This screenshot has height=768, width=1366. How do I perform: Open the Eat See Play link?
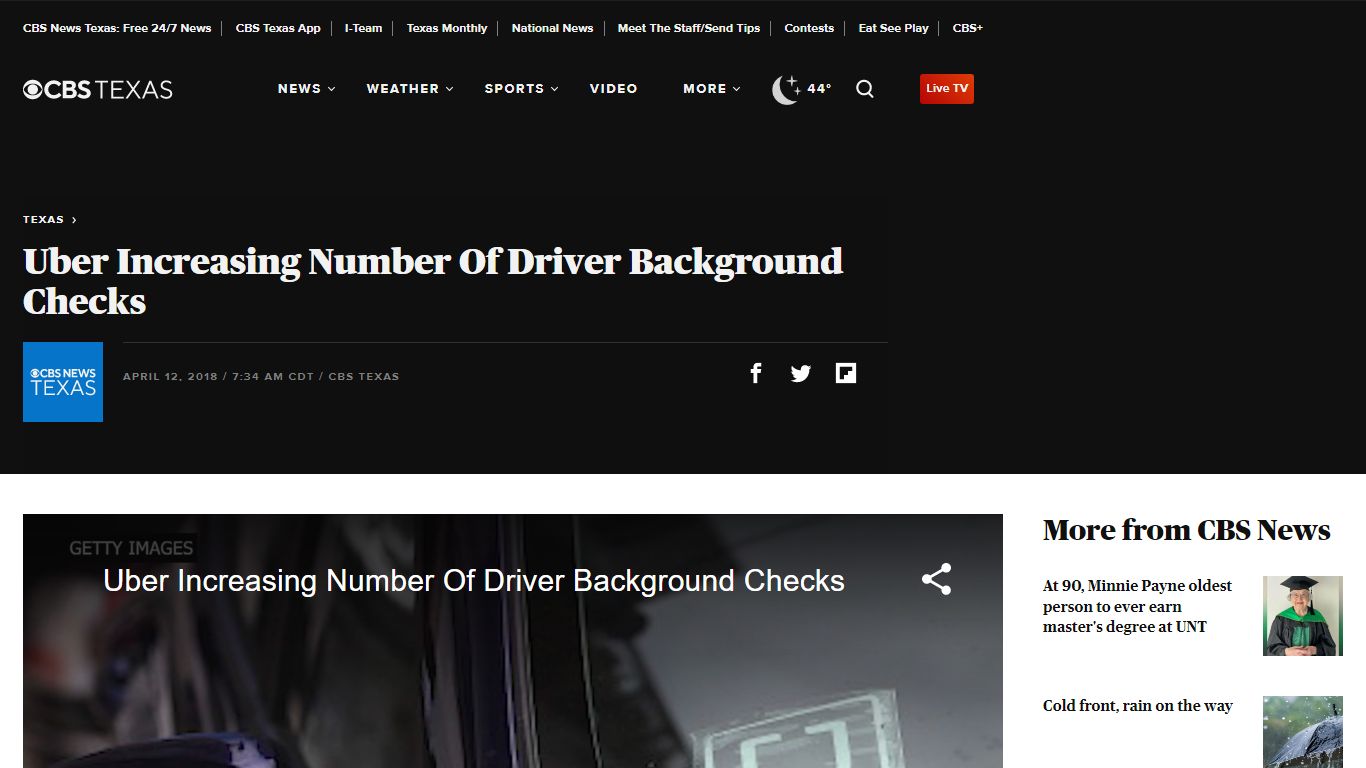tap(894, 28)
